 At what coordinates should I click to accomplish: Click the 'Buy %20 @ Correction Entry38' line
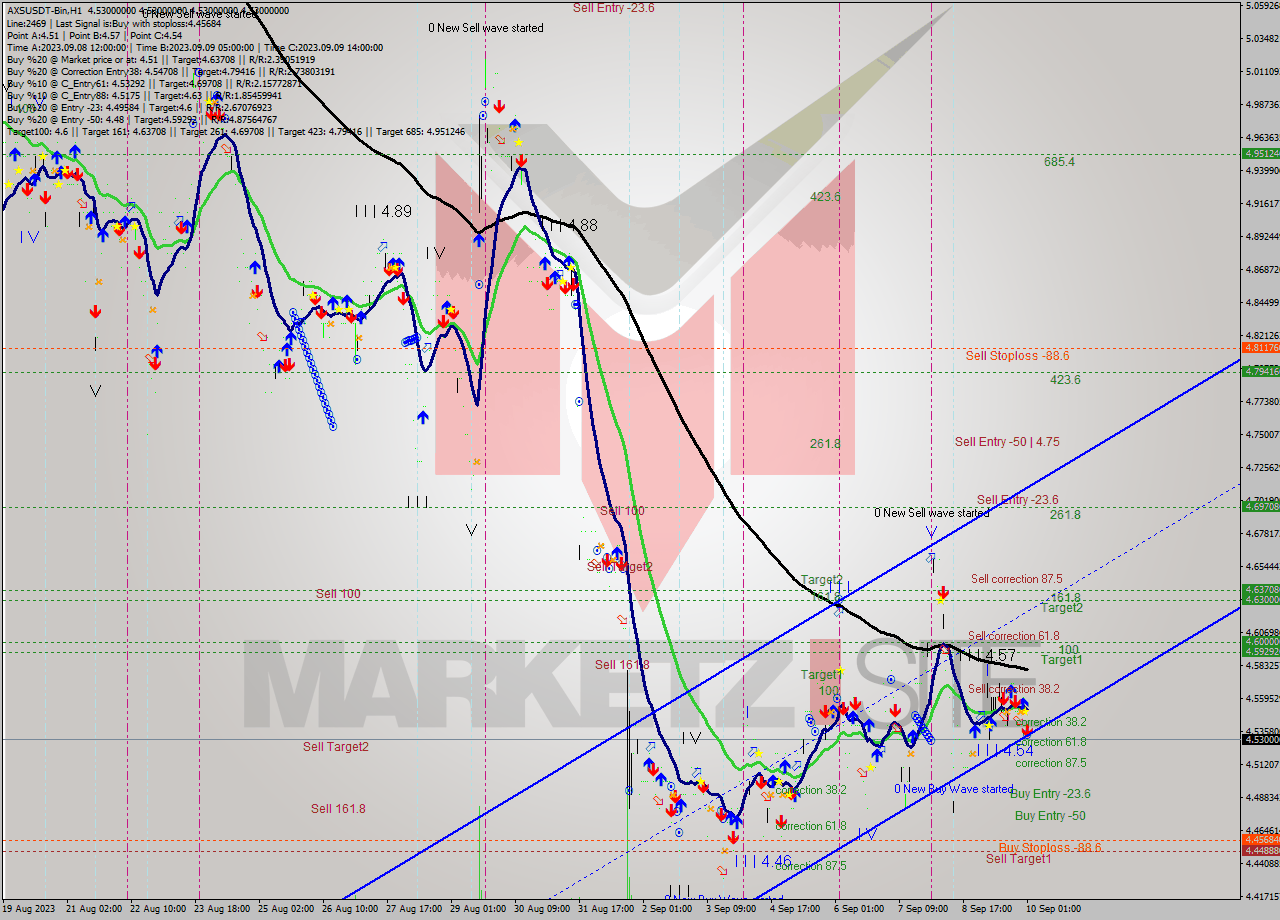[171, 71]
